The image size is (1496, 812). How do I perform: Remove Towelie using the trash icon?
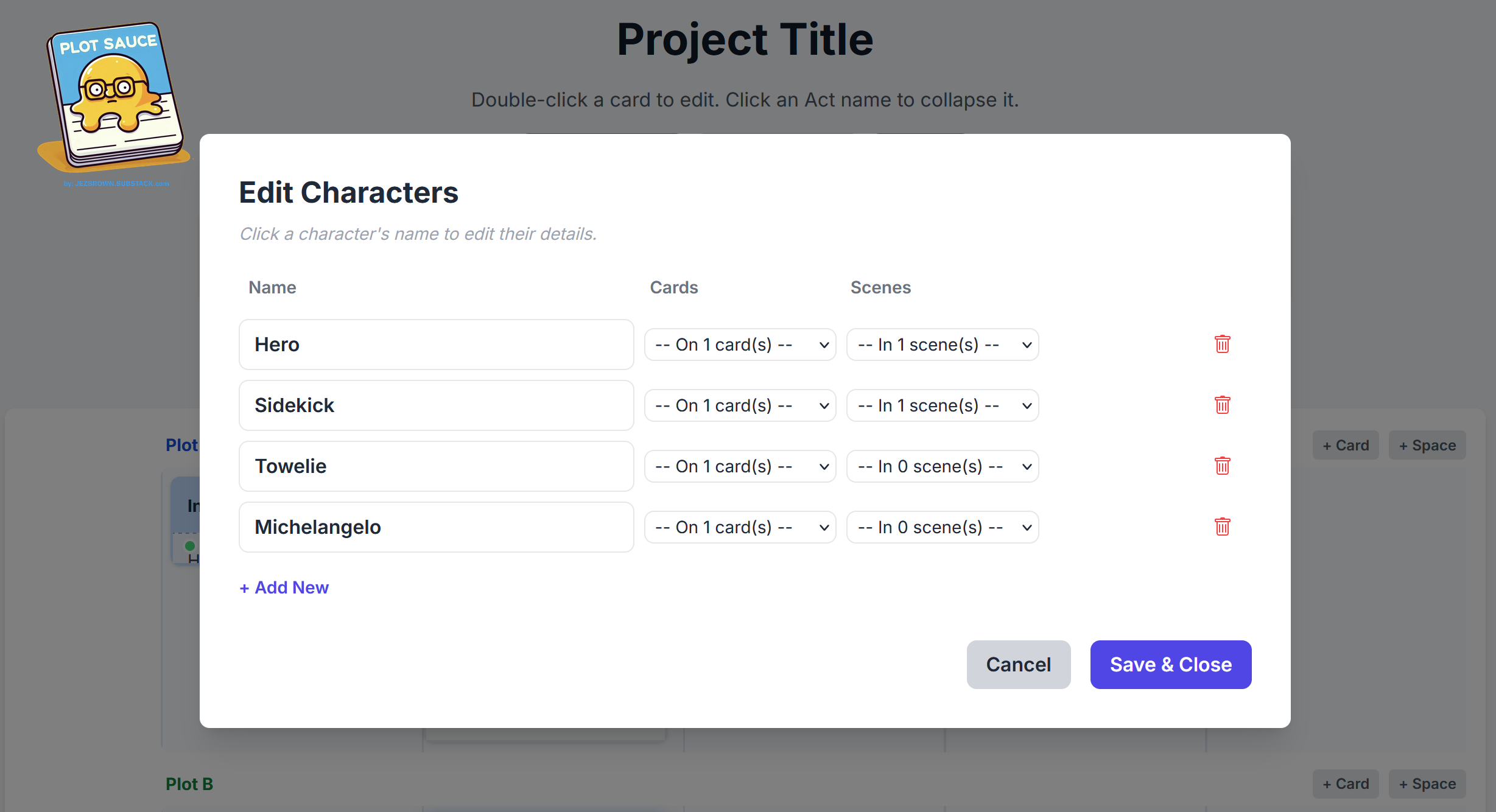click(x=1222, y=466)
